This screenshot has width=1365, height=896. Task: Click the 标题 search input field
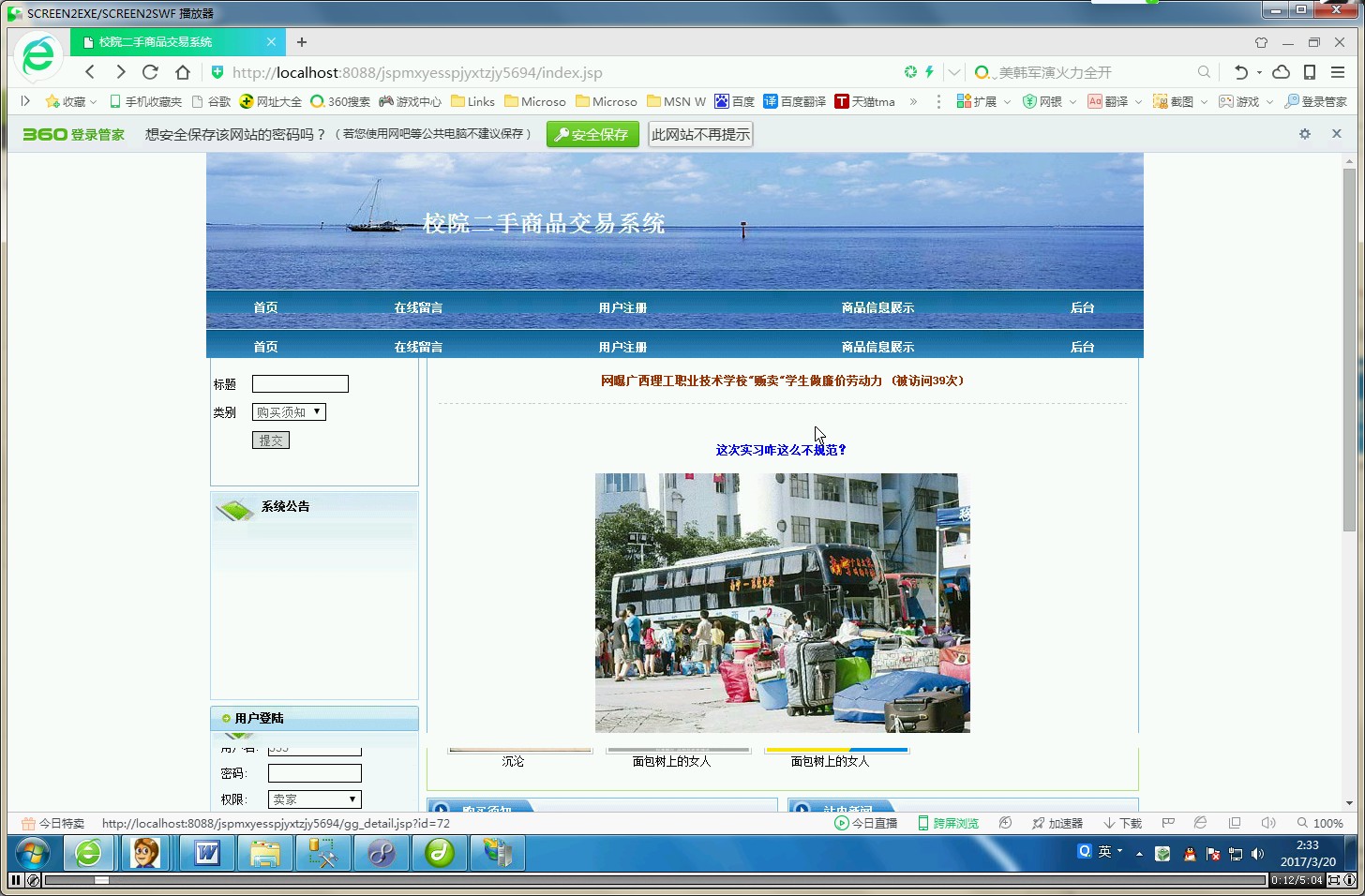[x=300, y=383]
